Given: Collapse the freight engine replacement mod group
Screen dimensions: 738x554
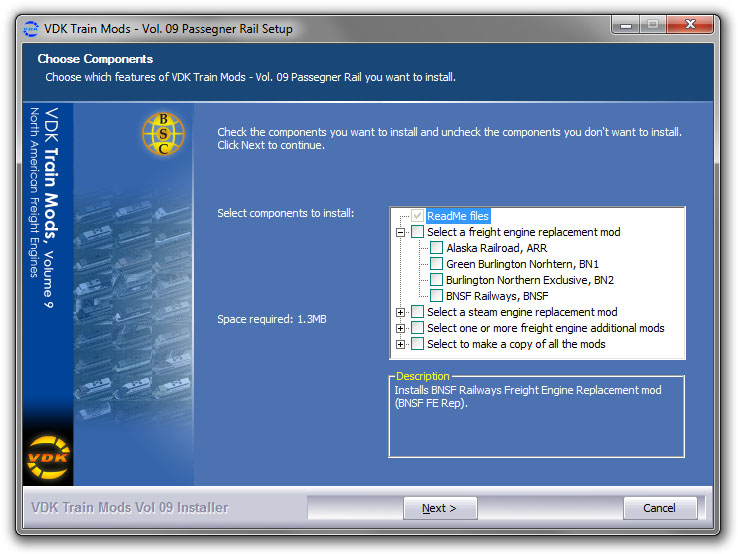Looking at the screenshot, I should click(x=401, y=232).
